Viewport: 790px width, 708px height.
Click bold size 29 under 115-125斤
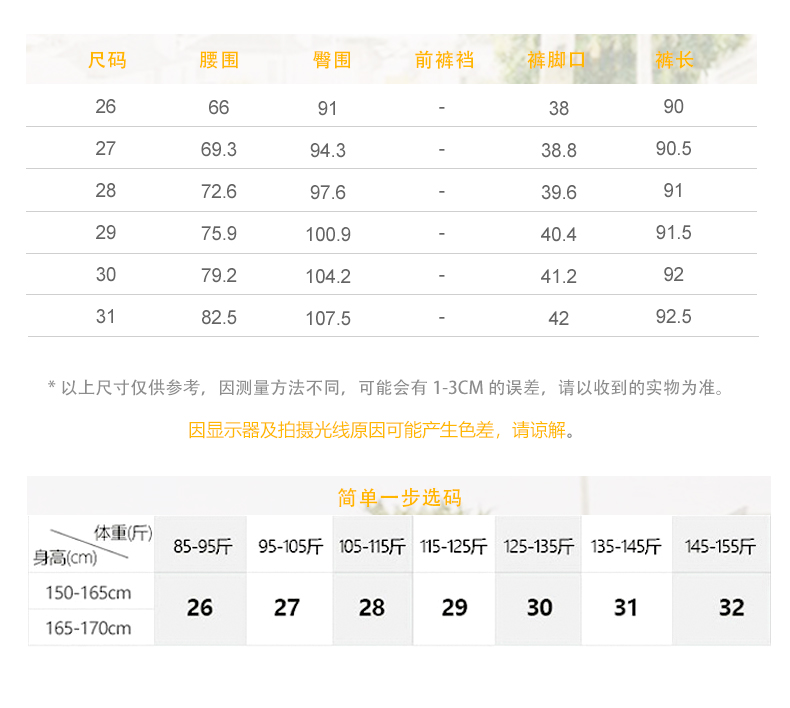tap(454, 608)
